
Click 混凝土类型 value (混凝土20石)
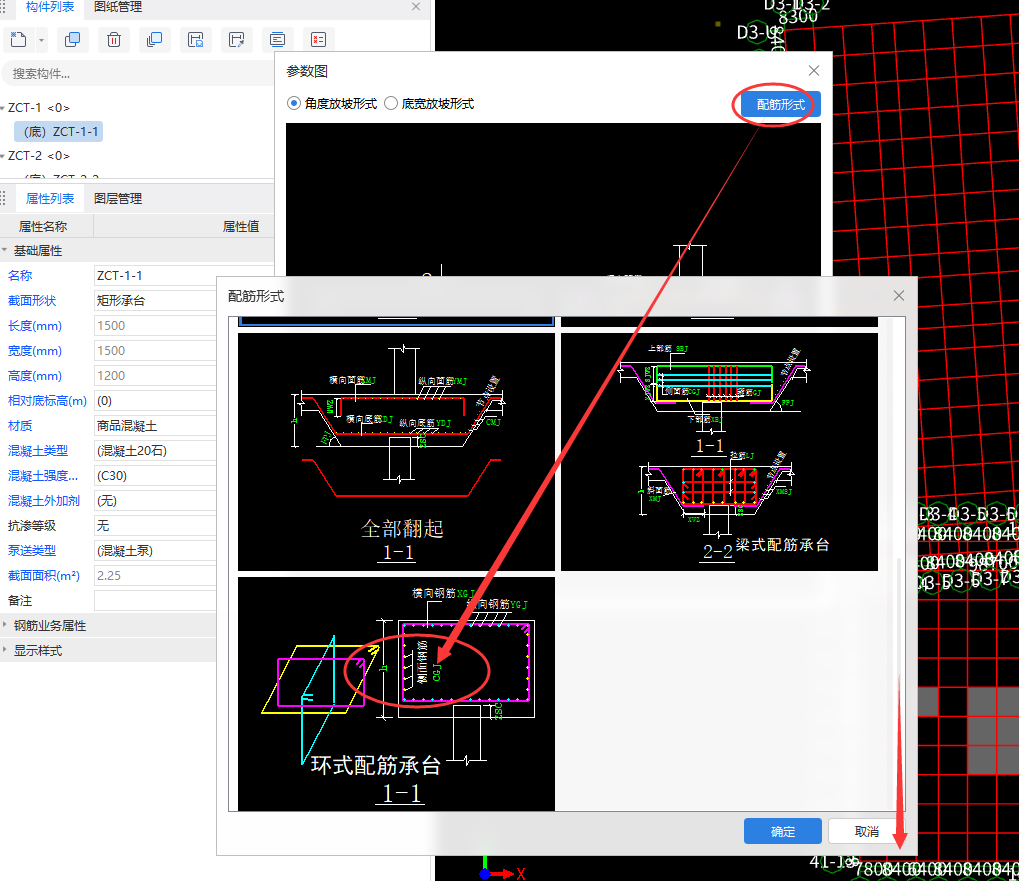[x=155, y=450]
